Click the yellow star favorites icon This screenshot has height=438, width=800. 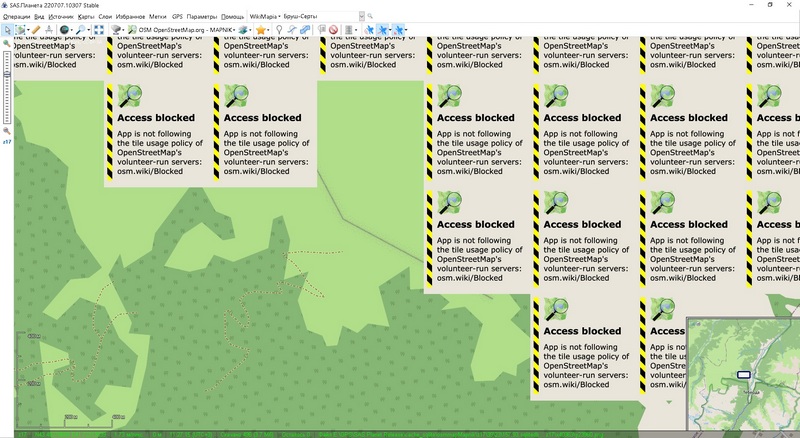pos(261,30)
